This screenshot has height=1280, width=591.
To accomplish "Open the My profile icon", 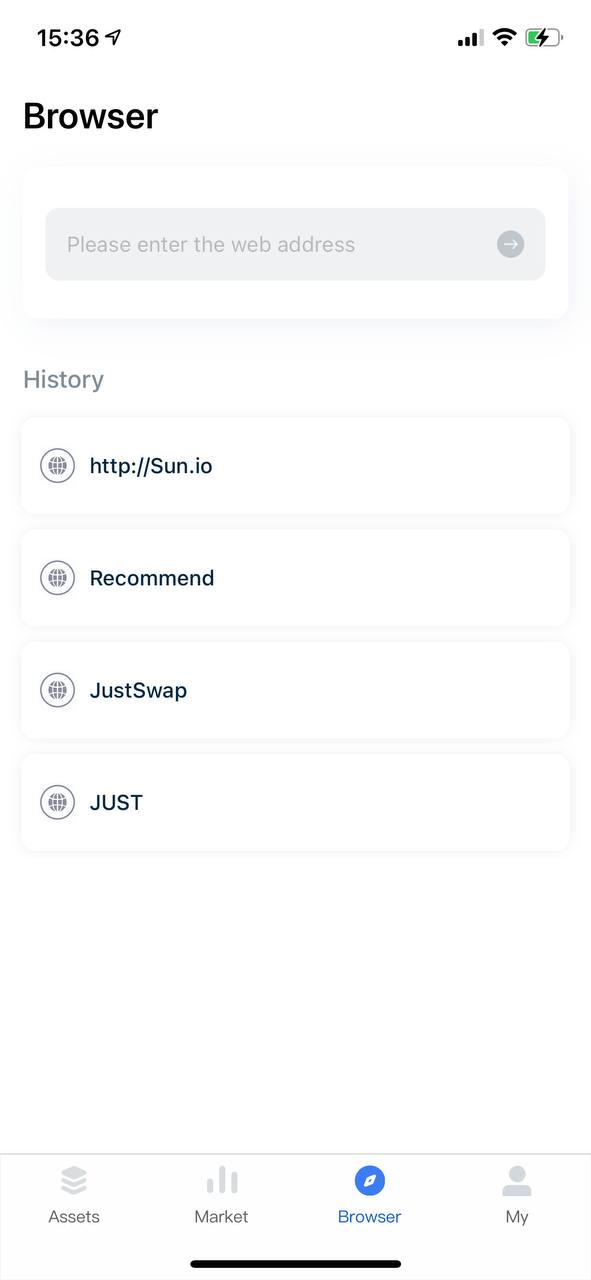I will (517, 1181).
